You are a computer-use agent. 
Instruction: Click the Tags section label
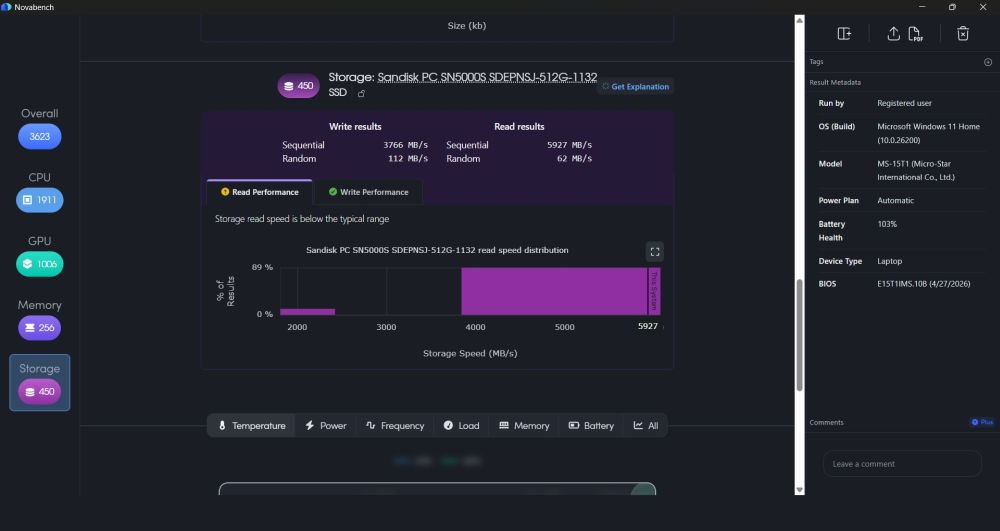(x=816, y=62)
